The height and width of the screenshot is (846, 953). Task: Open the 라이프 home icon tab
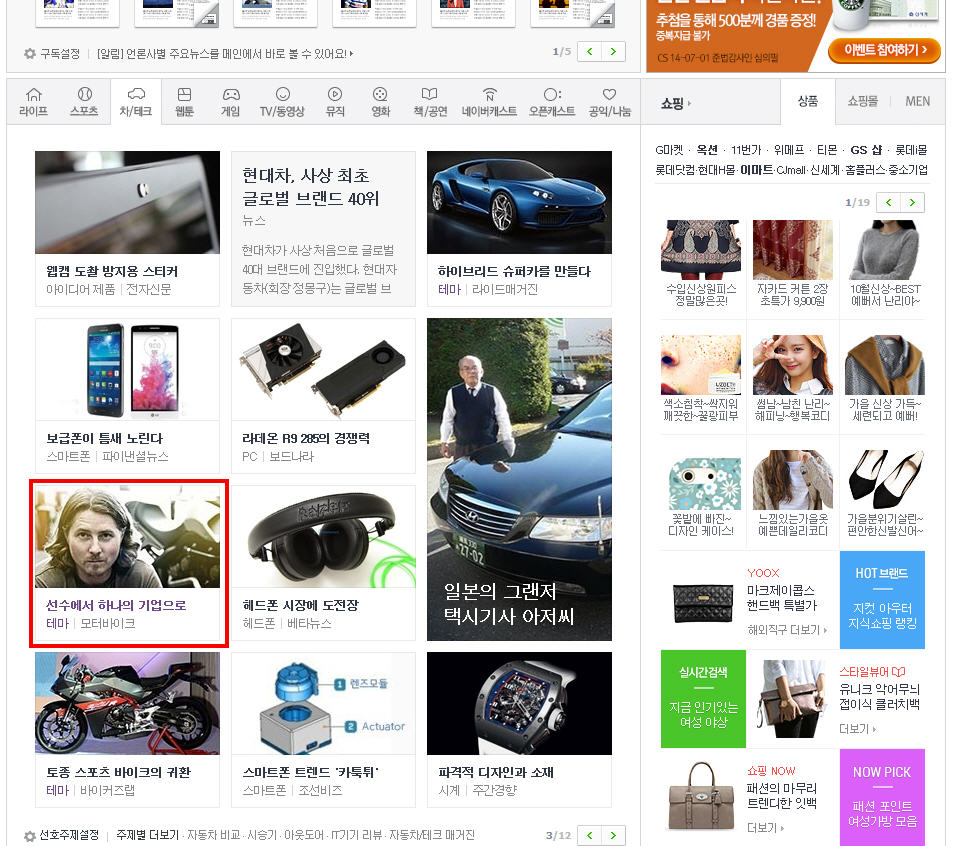coord(33,102)
